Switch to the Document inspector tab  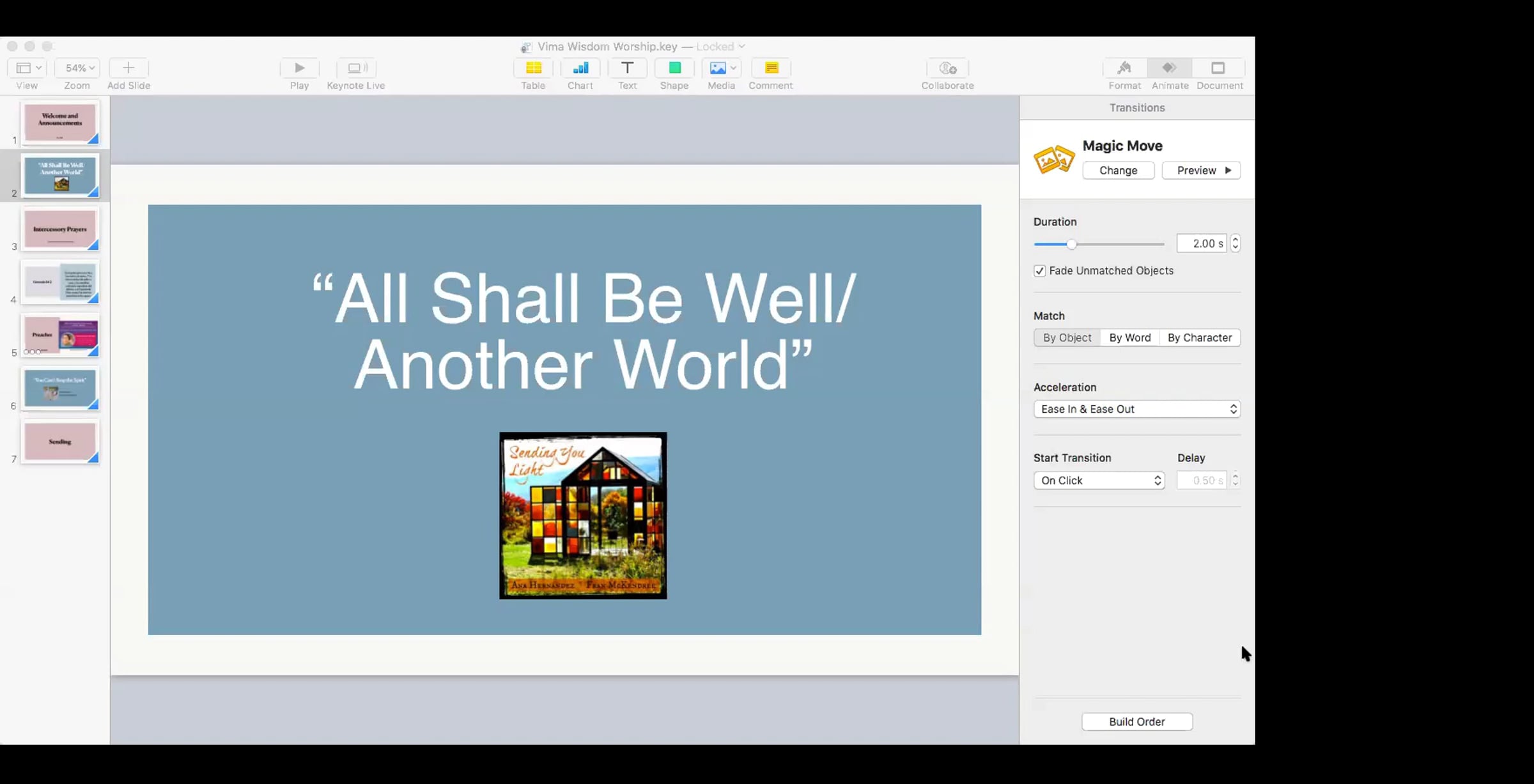[x=1219, y=68]
